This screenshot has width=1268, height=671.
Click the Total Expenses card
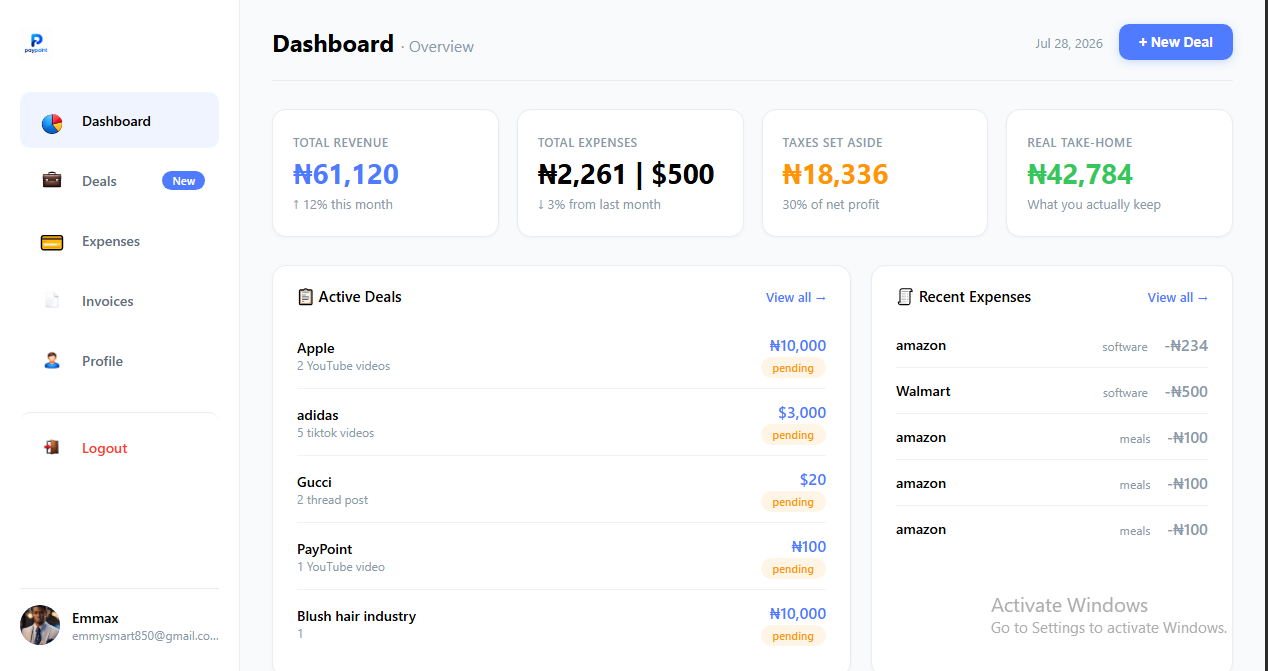click(630, 173)
